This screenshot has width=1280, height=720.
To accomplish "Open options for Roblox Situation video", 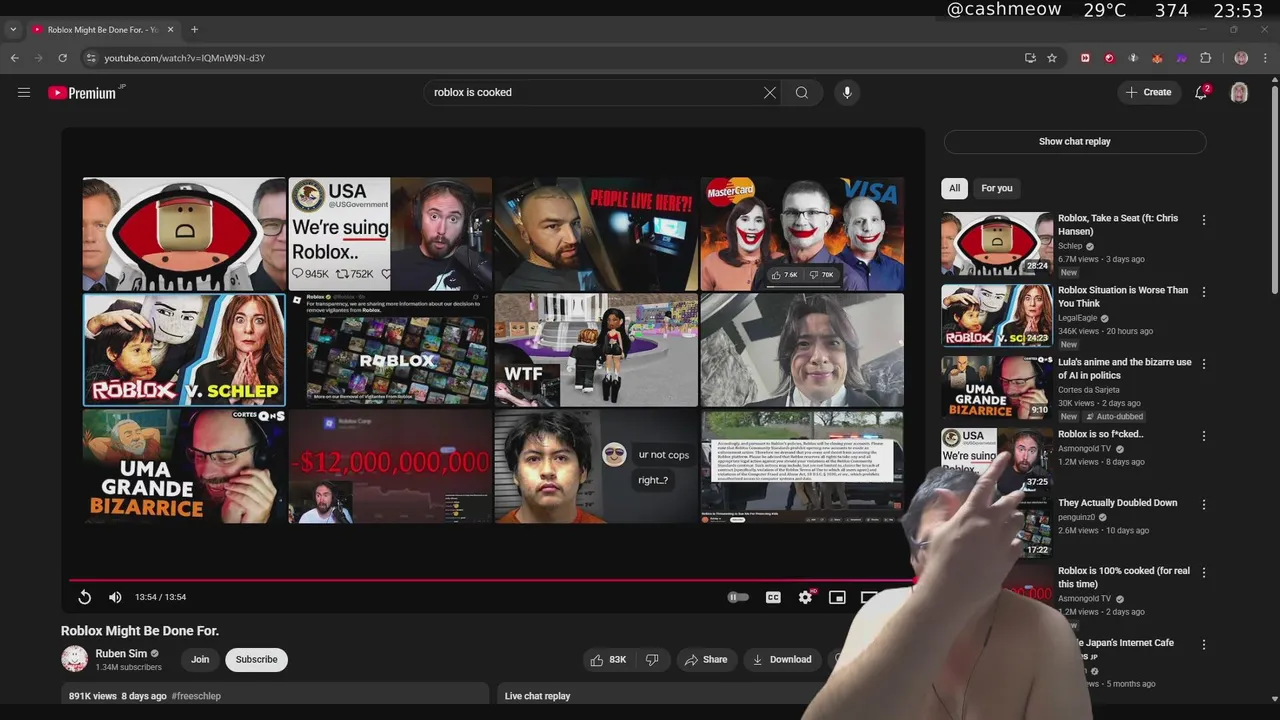I will (x=1204, y=292).
